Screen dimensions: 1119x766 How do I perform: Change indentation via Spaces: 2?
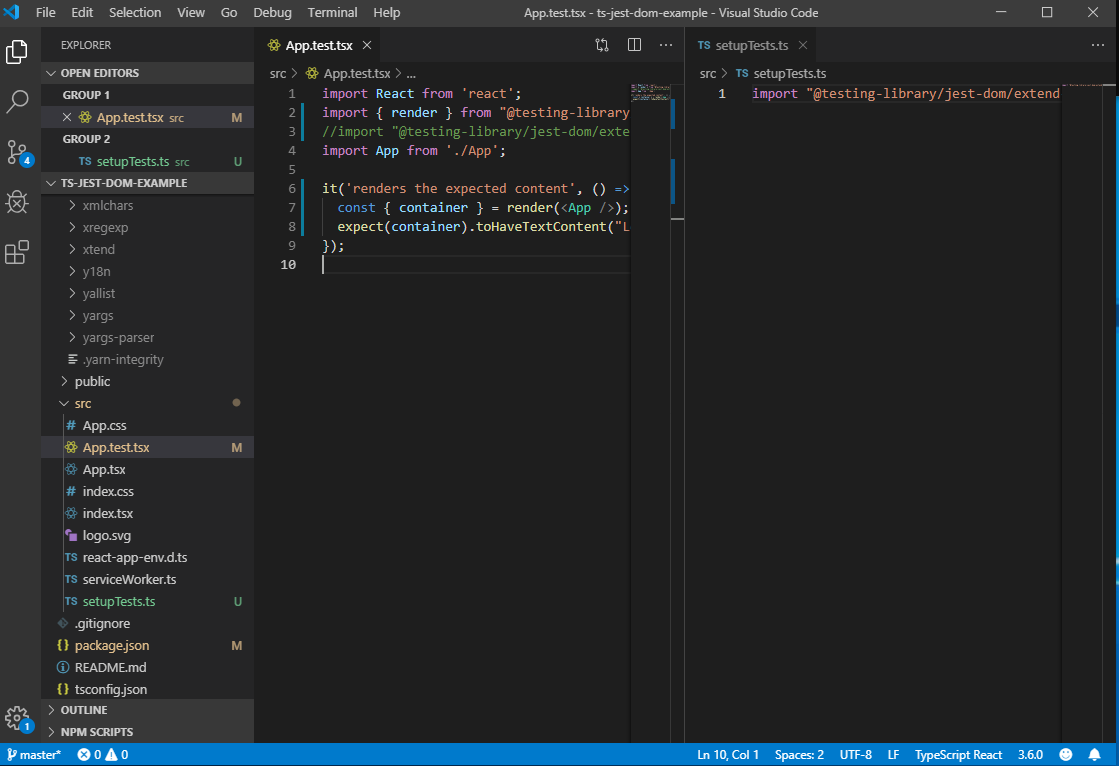tap(799, 755)
